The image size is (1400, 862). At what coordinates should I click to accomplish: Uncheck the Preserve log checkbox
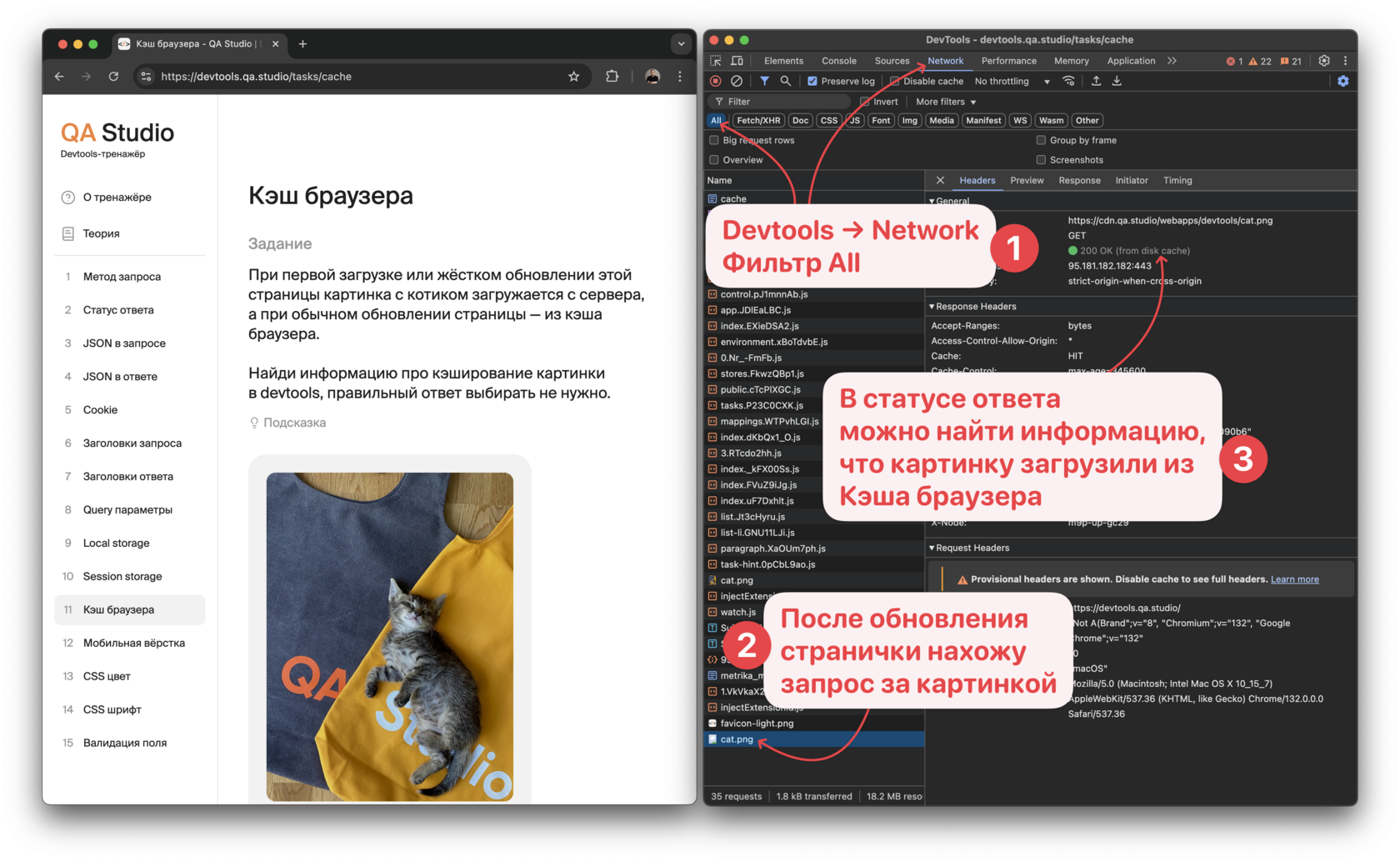[x=812, y=81]
